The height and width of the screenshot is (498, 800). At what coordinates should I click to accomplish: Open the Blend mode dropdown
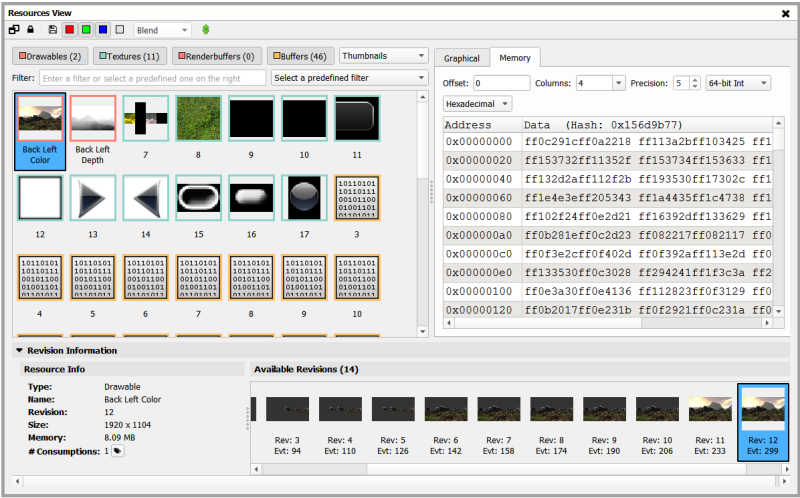163,30
